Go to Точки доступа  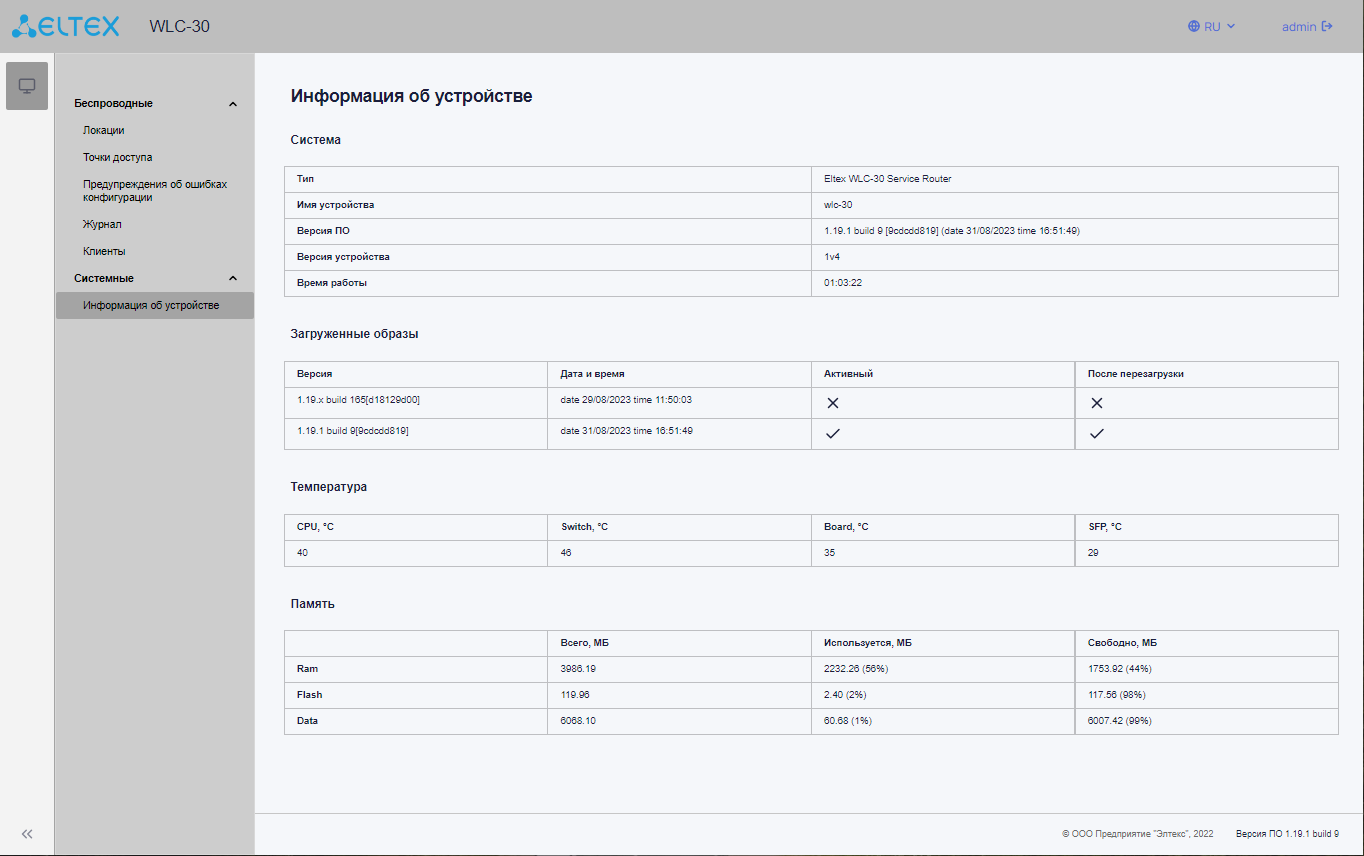118,158
